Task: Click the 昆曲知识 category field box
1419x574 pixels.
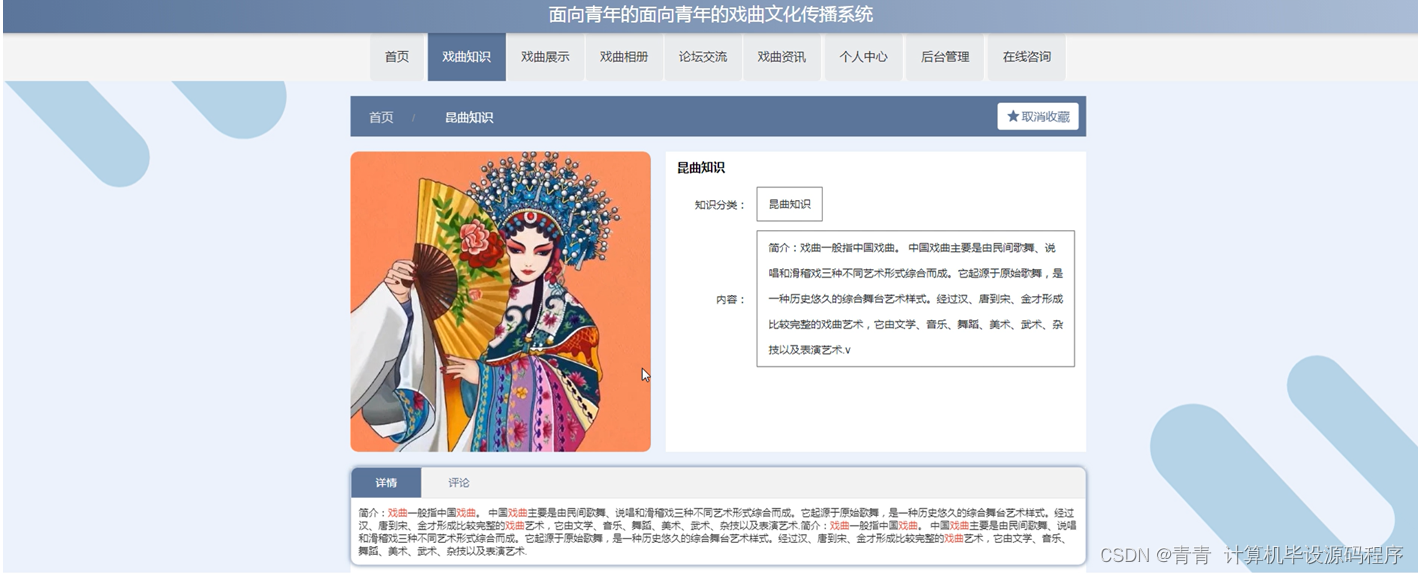Action: tap(789, 204)
